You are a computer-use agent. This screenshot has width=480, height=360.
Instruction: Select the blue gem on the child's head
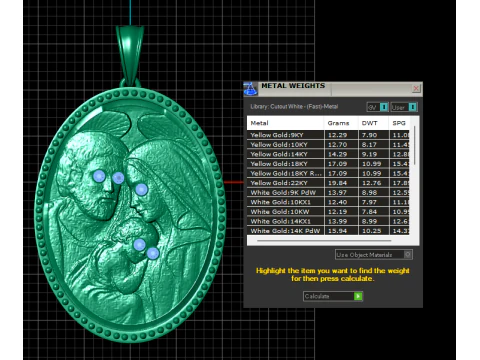click(139, 245)
